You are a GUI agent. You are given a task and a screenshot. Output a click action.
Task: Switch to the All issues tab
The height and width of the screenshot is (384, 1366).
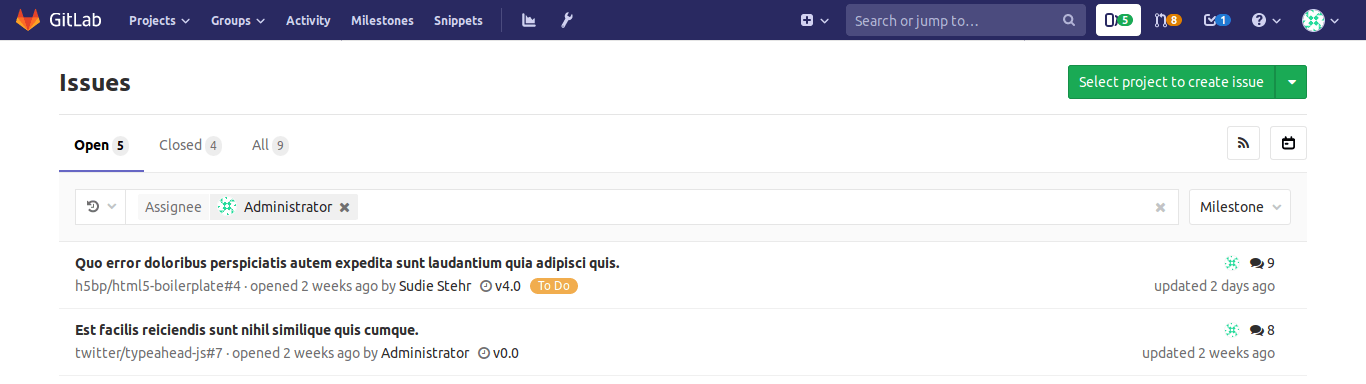pyautogui.click(x=270, y=145)
